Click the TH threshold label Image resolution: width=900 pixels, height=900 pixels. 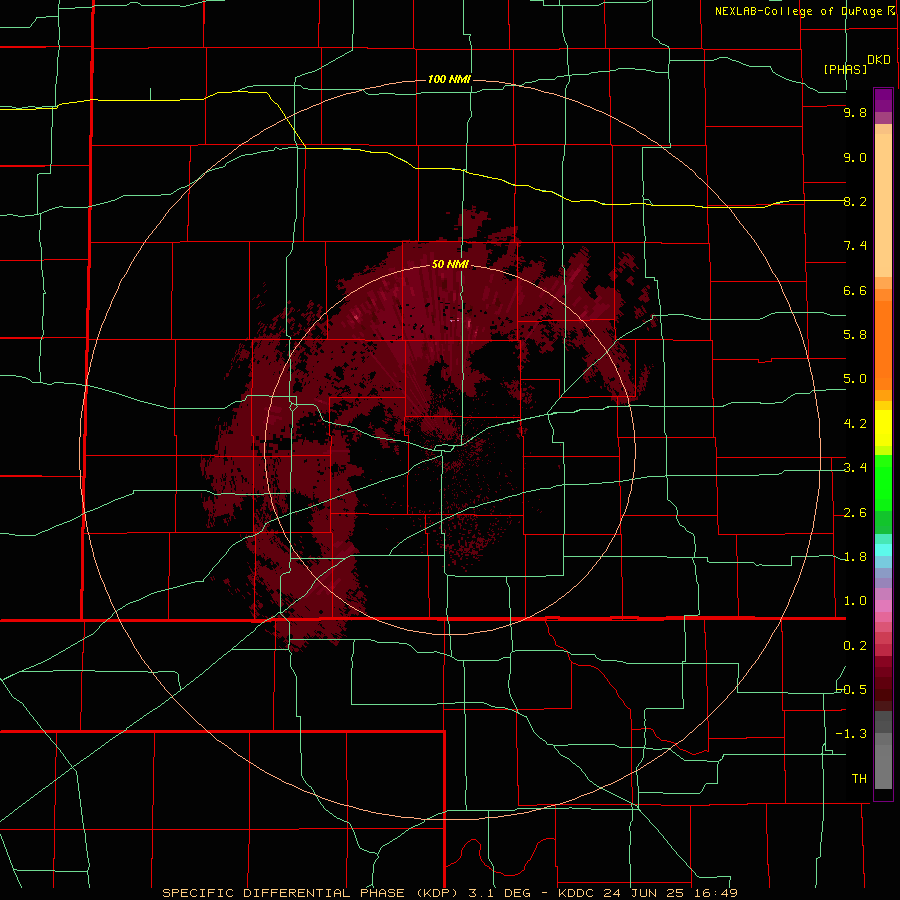coord(859,778)
